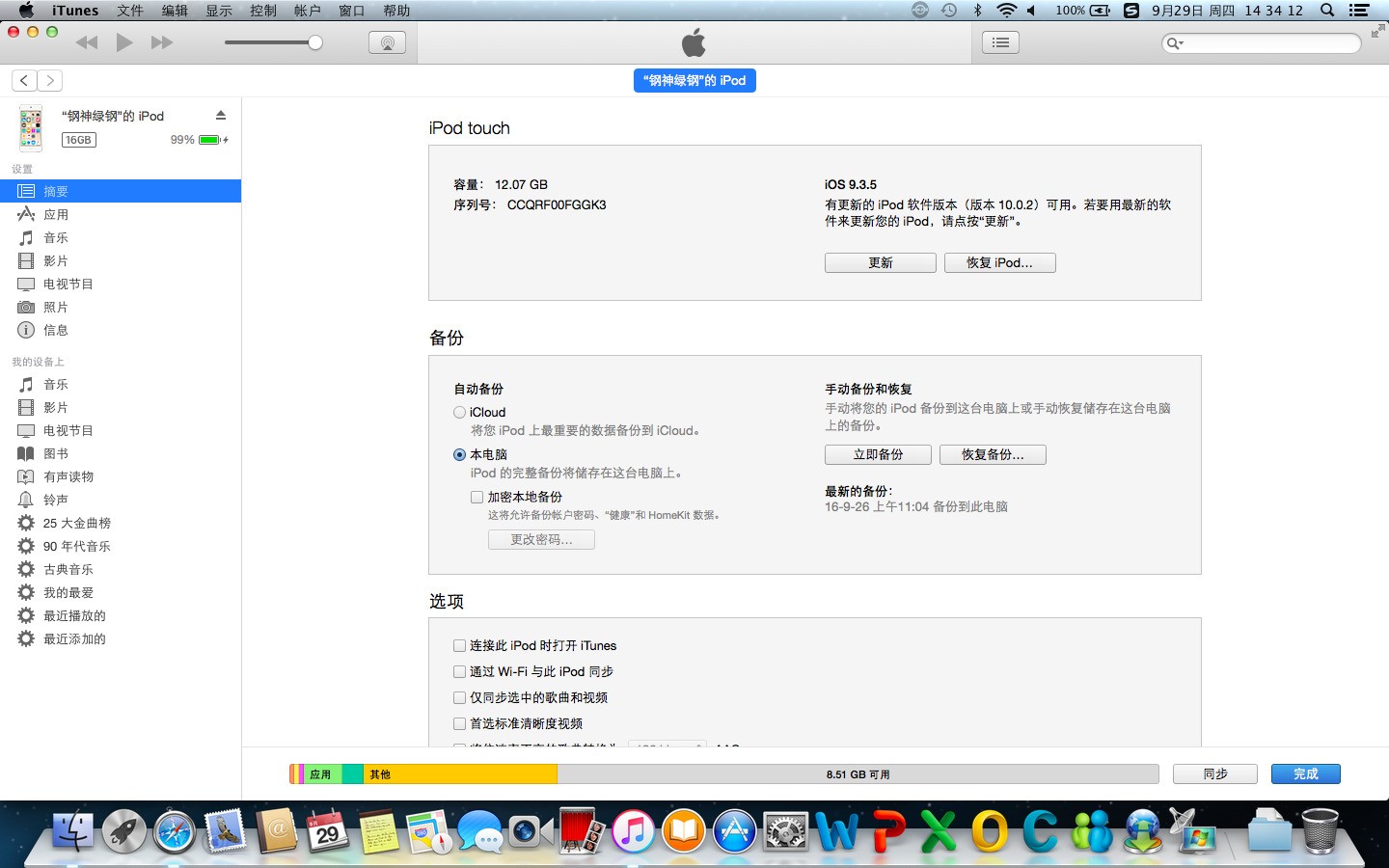The width and height of the screenshot is (1389, 868).
Task: Click the rewind playback button
Action: click(87, 42)
